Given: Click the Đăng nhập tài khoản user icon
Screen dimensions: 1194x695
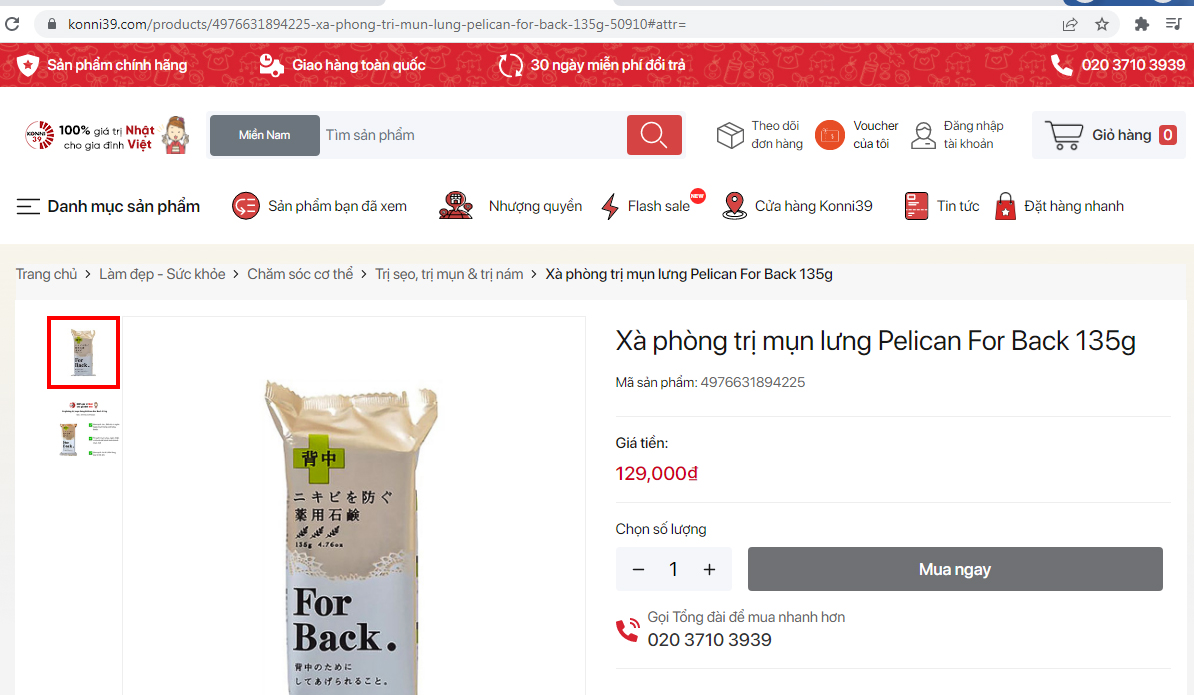Looking at the screenshot, I should [923, 135].
